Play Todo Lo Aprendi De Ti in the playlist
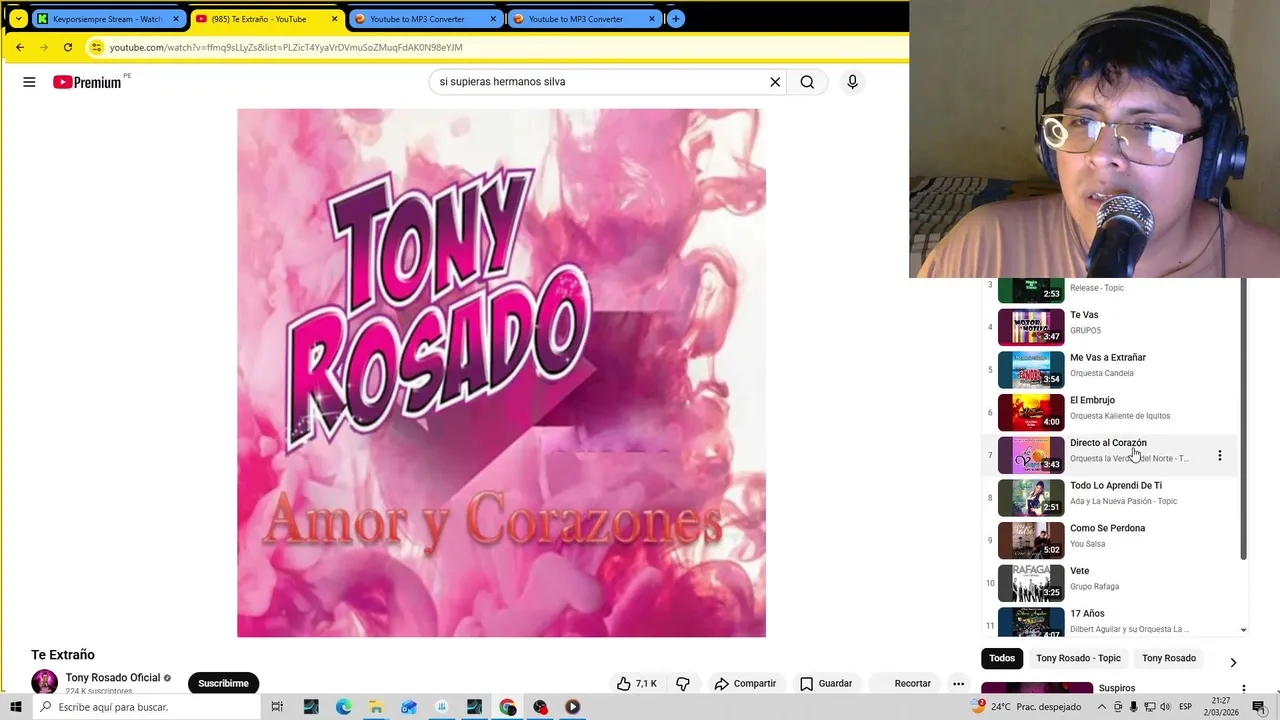Image resolution: width=1280 pixels, height=720 pixels. tap(1110, 498)
